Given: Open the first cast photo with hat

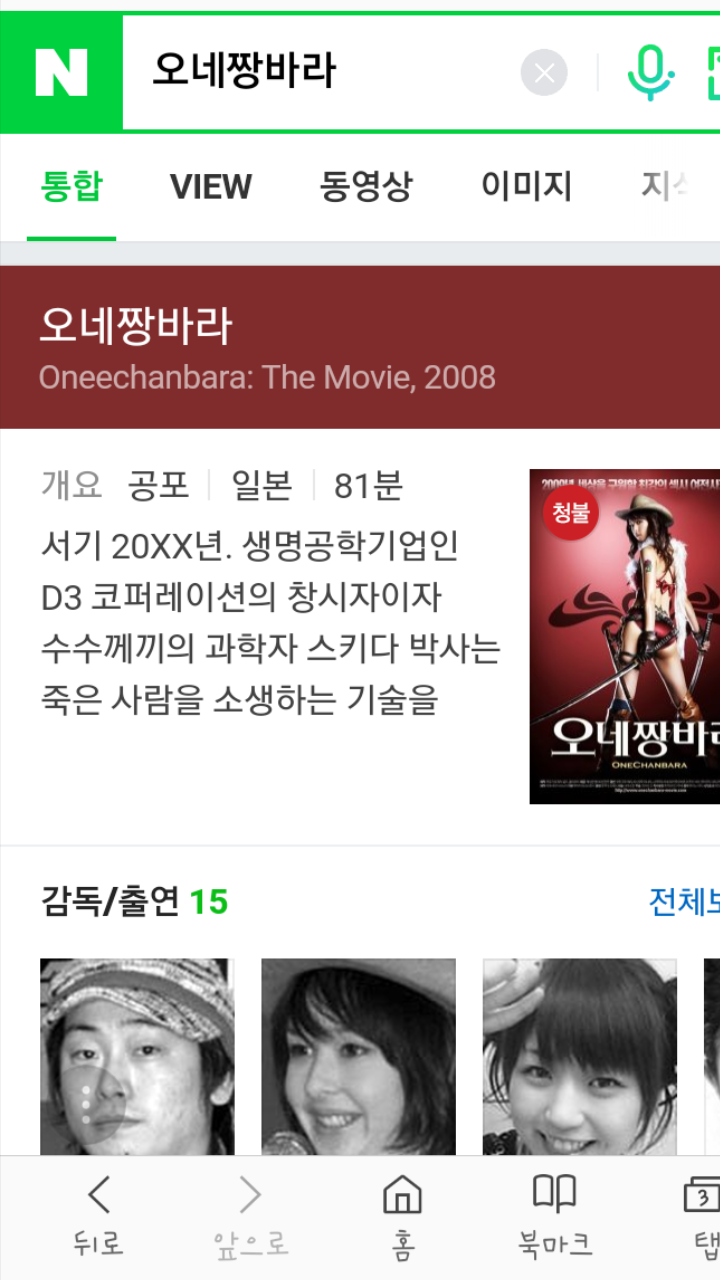Looking at the screenshot, I should (x=137, y=1057).
